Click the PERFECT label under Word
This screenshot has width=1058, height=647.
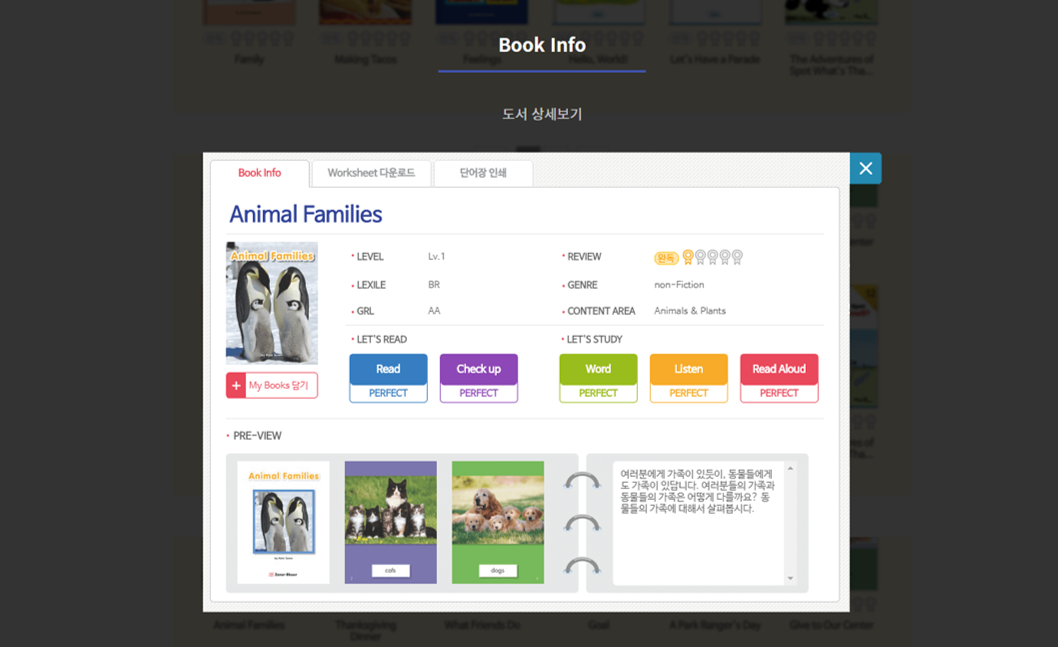coord(598,393)
